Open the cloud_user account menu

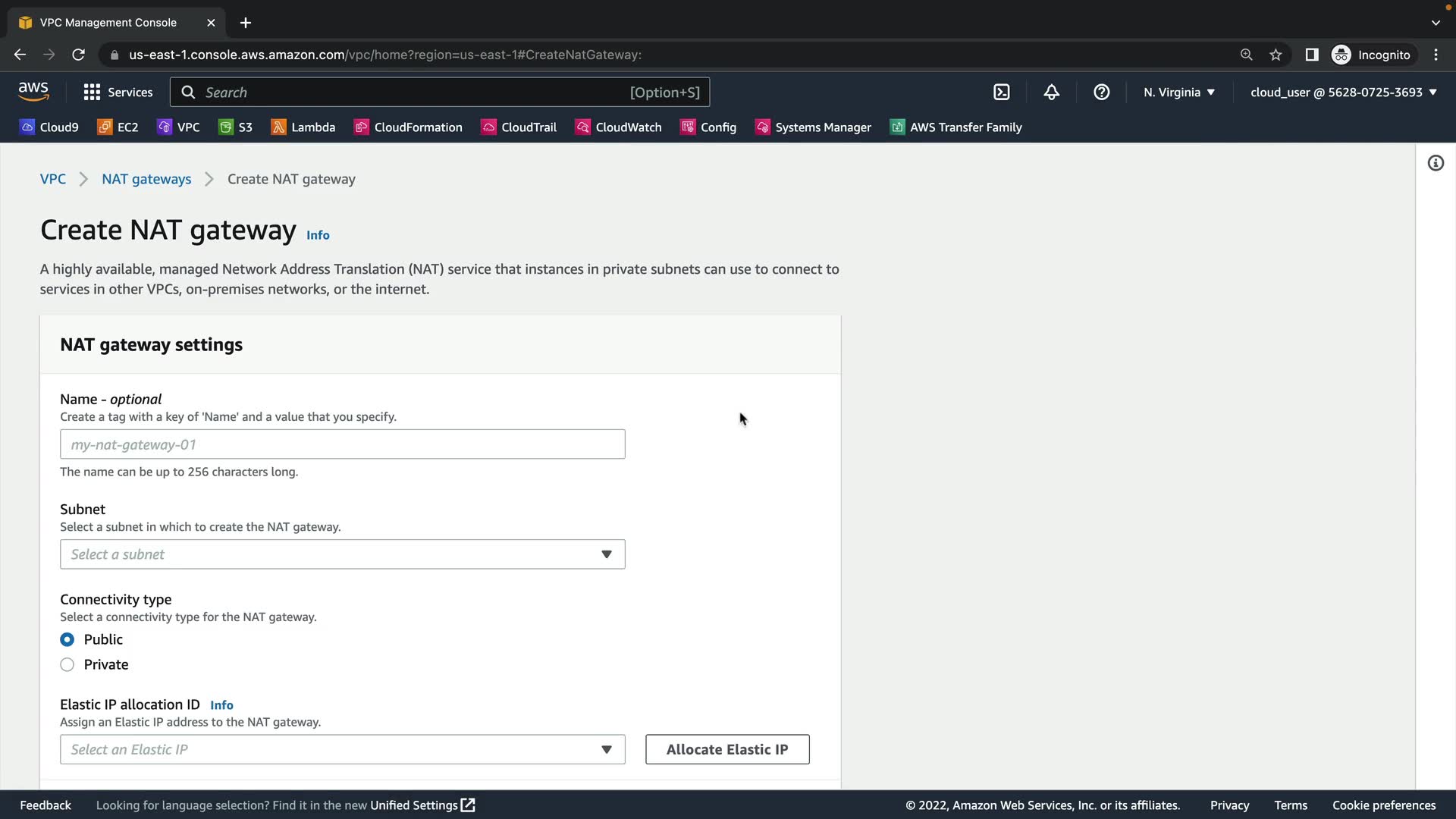pyautogui.click(x=1343, y=92)
